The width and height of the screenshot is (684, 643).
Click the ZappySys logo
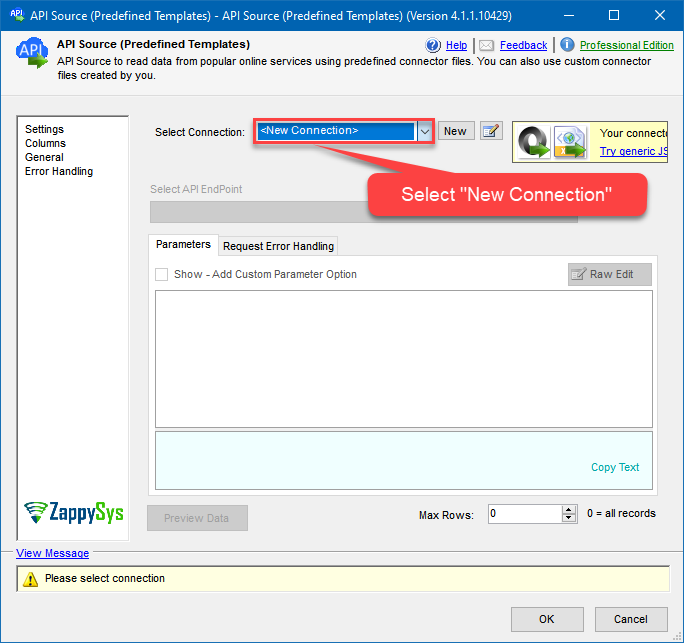click(x=74, y=513)
